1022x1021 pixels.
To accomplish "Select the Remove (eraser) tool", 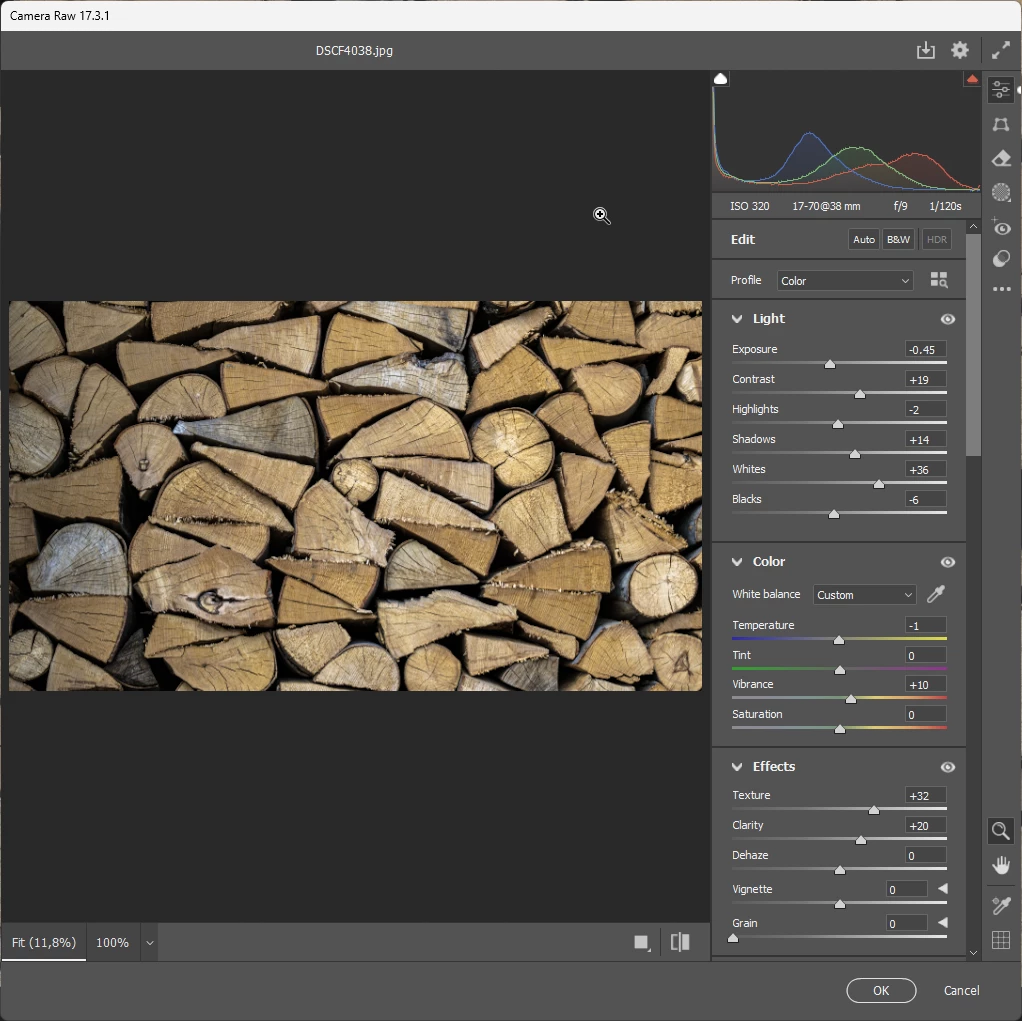I will pos(1000,158).
